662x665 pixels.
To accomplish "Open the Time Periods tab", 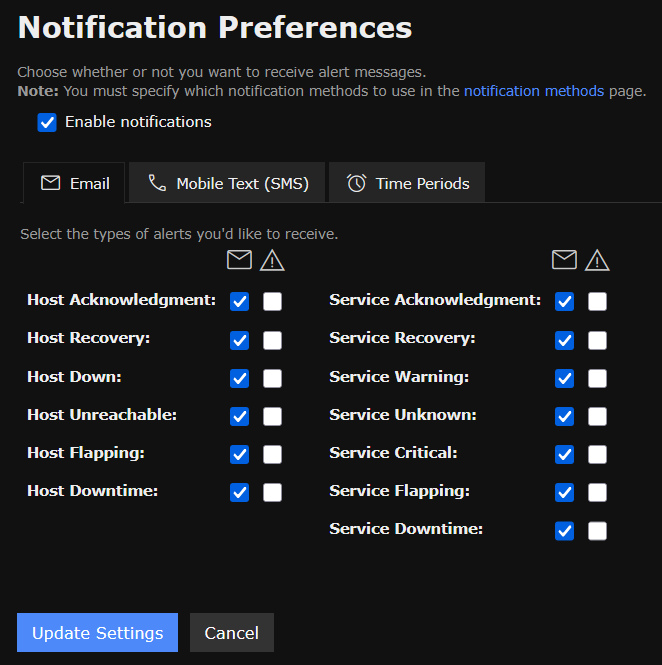I will [x=407, y=183].
